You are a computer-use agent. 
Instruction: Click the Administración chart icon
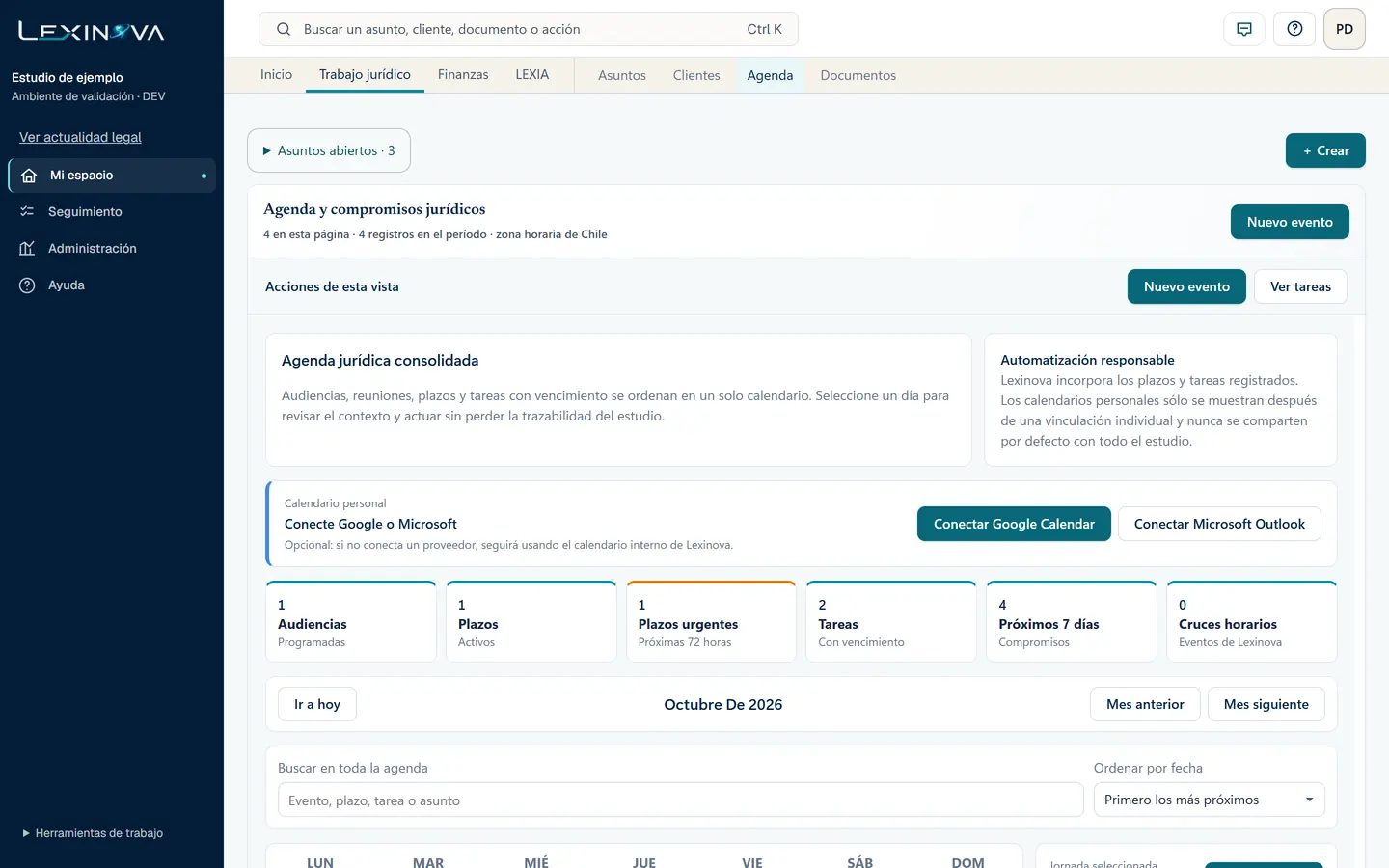tap(27, 248)
